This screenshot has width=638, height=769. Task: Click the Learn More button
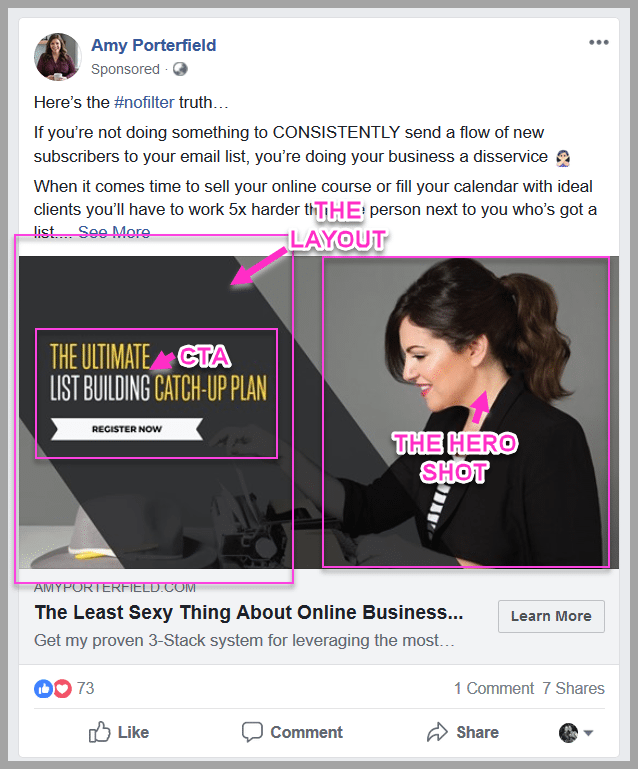pyautogui.click(x=551, y=616)
